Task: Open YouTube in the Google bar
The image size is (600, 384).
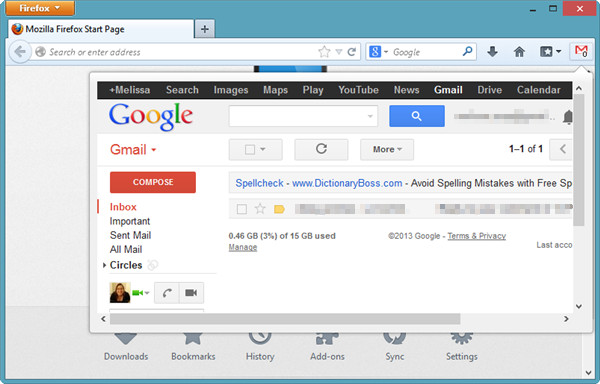Action: [359, 90]
